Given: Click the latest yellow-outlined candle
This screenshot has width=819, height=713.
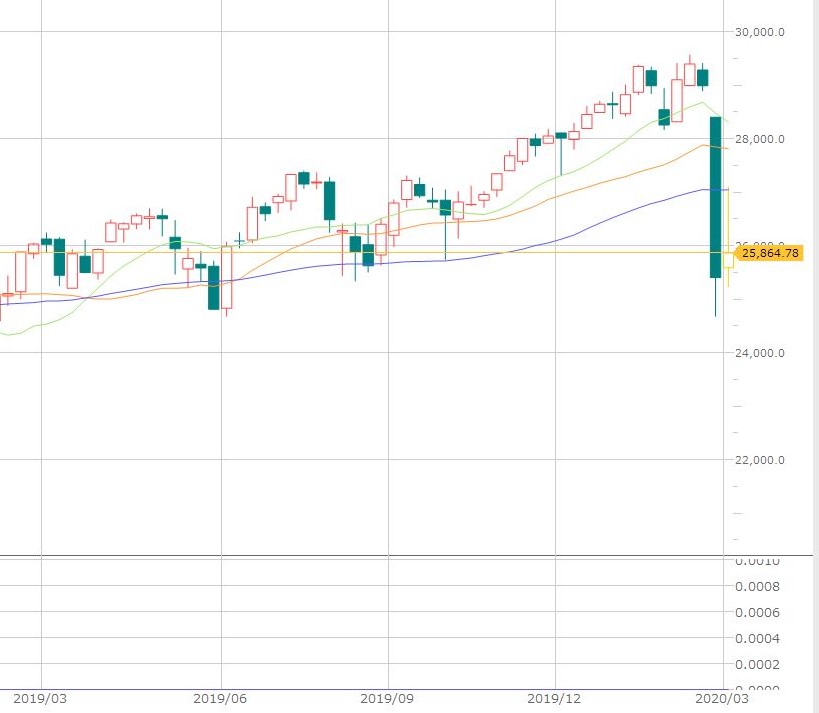Looking at the screenshot, I should 728,260.
